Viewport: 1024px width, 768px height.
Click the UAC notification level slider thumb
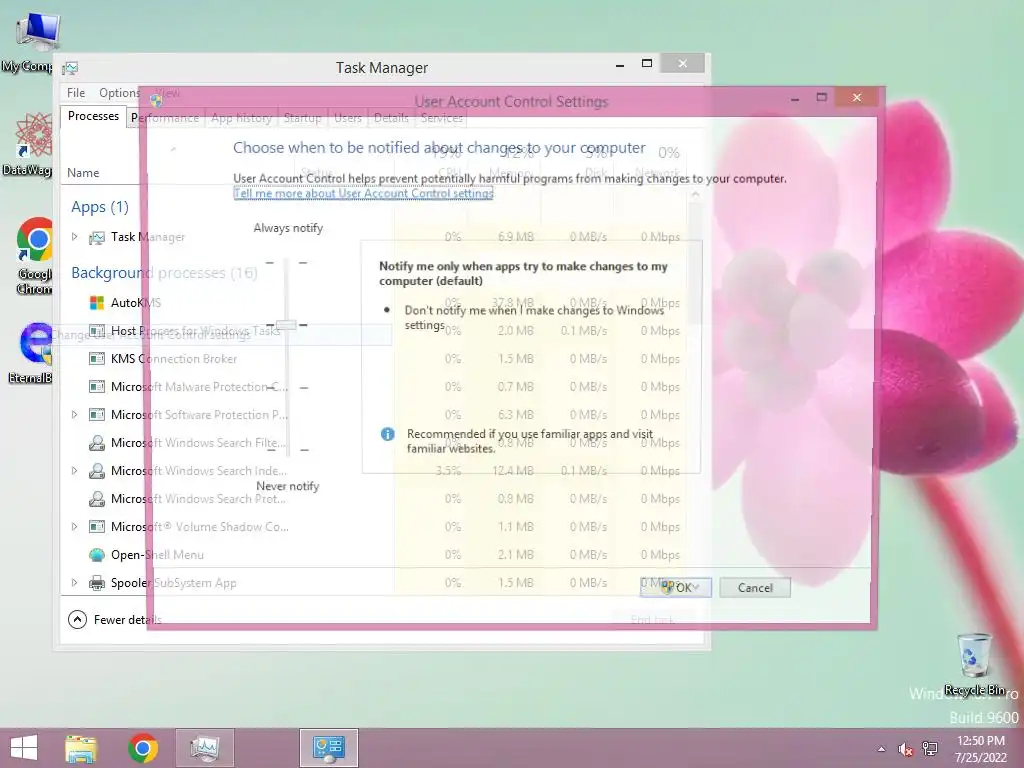(x=286, y=325)
